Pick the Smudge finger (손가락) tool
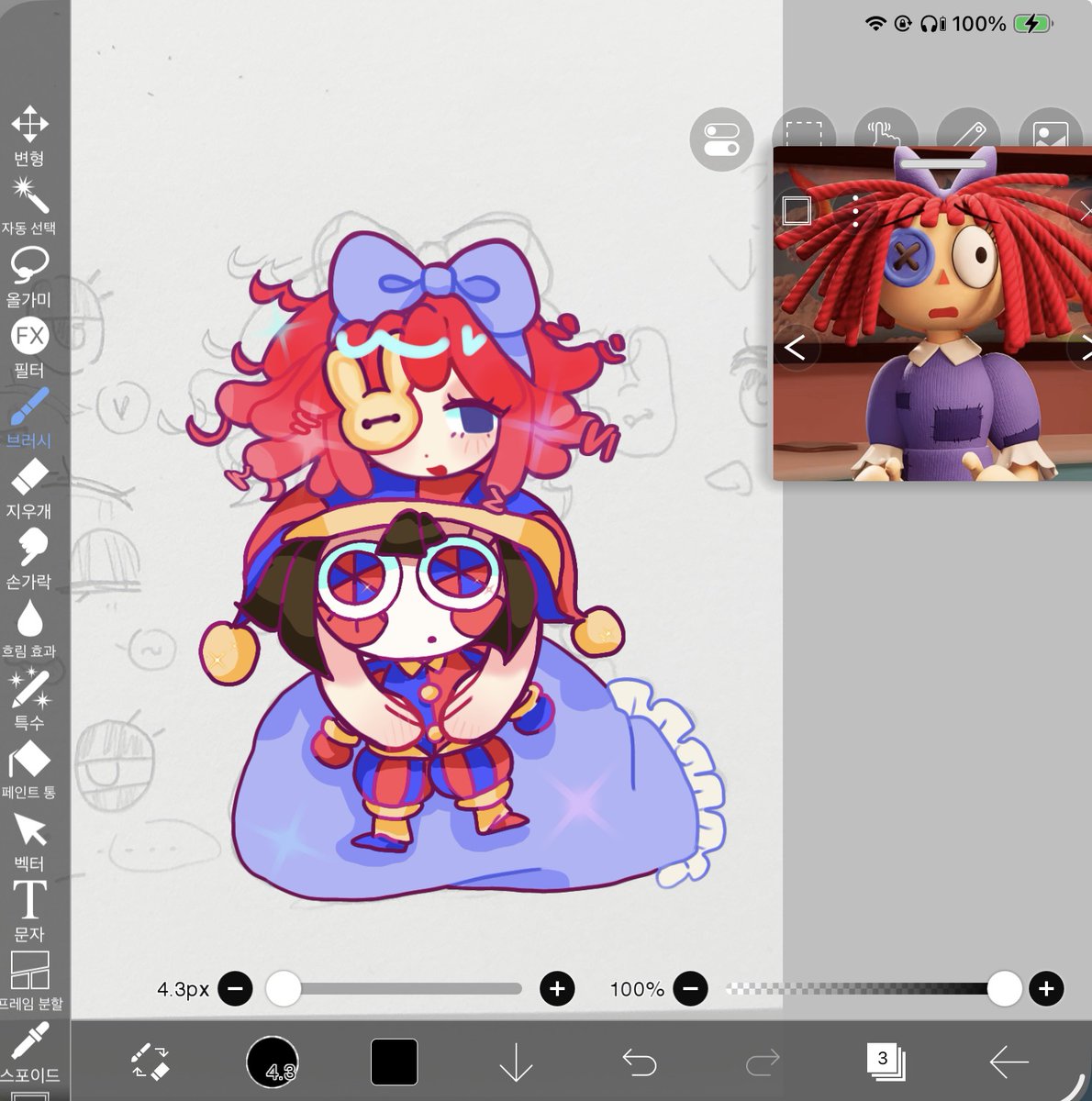 (29, 559)
